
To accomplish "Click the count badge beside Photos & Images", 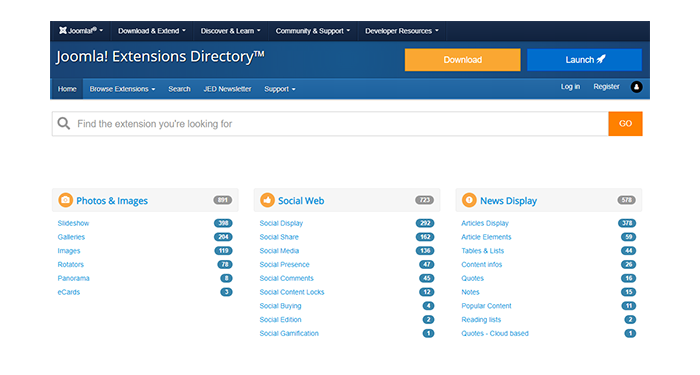I will point(223,200).
